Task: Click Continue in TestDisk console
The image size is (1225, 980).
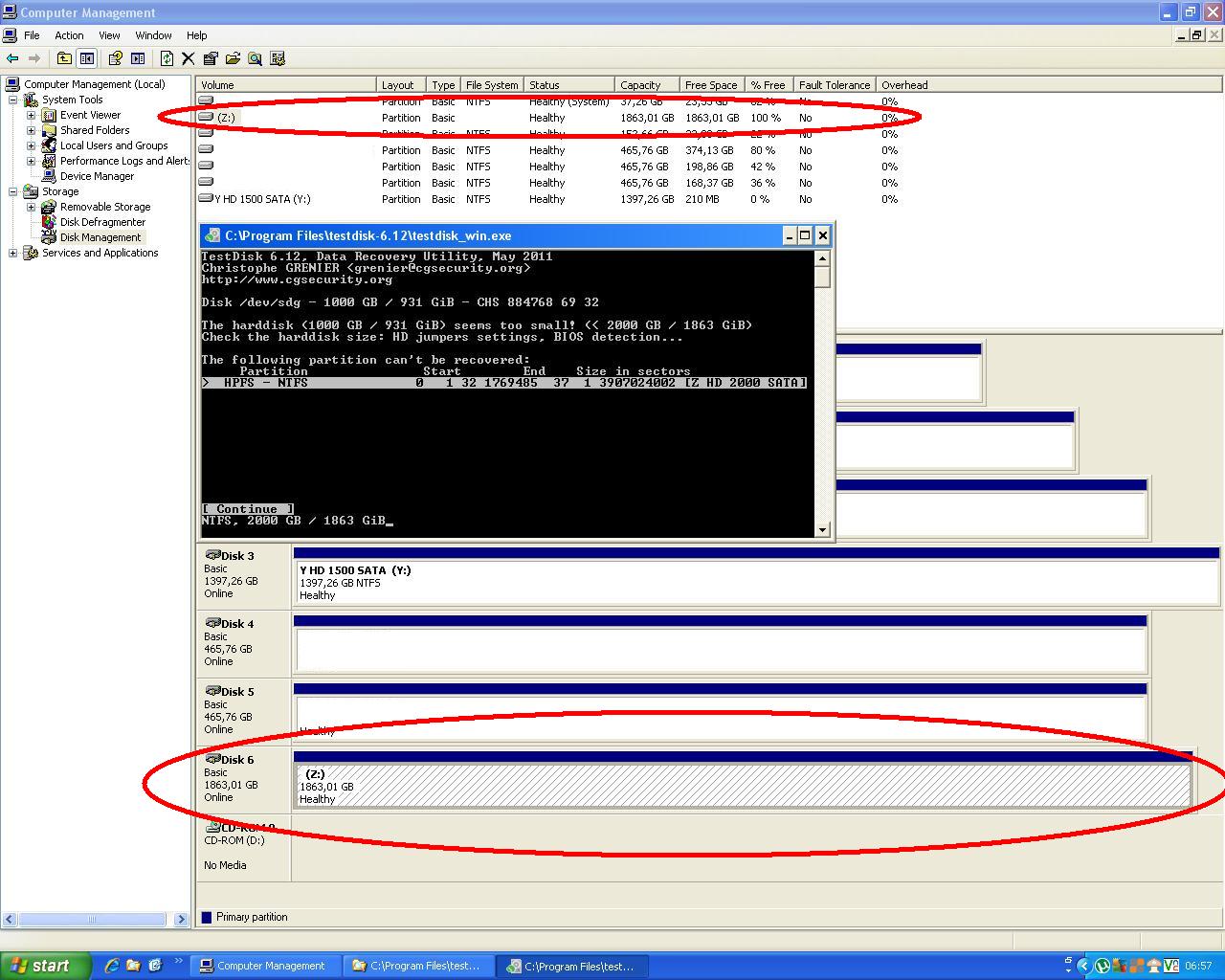Action: tap(248, 509)
